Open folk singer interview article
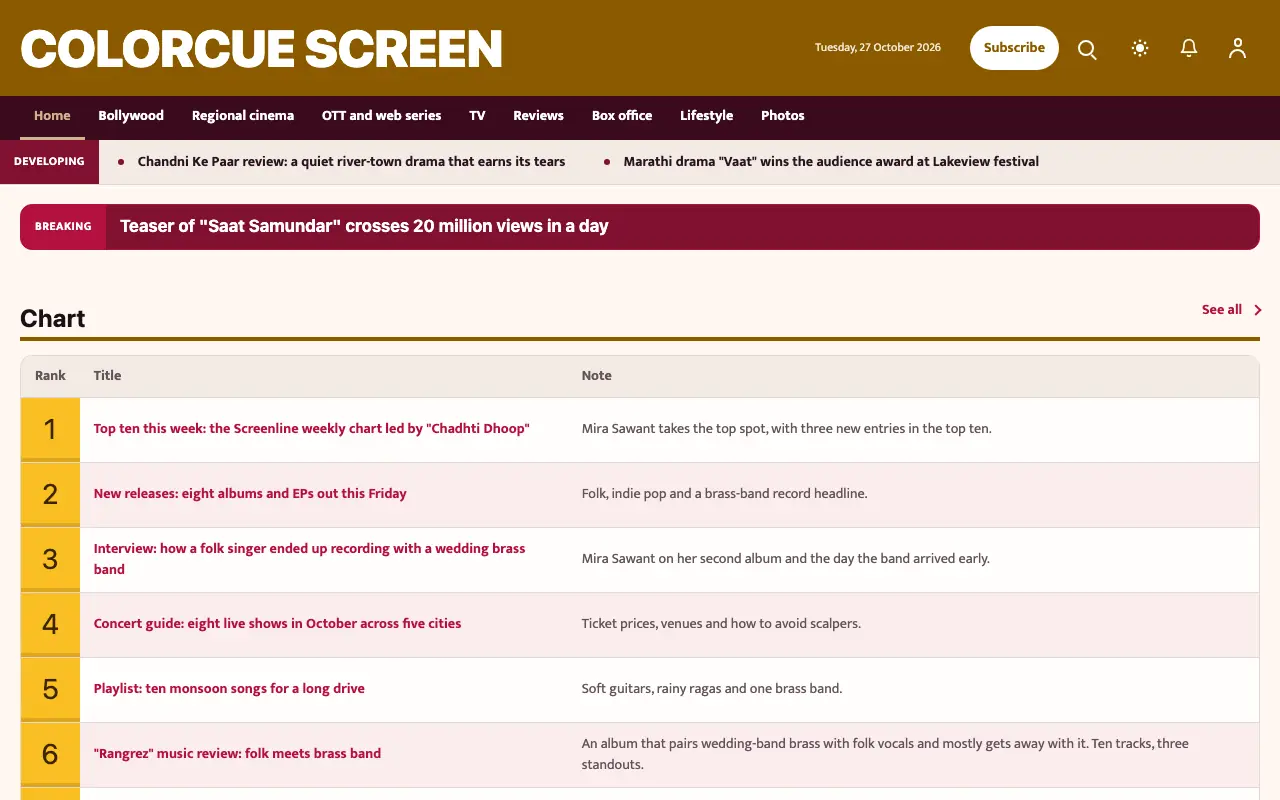This screenshot has height=800, width=1280. point(309,559)
